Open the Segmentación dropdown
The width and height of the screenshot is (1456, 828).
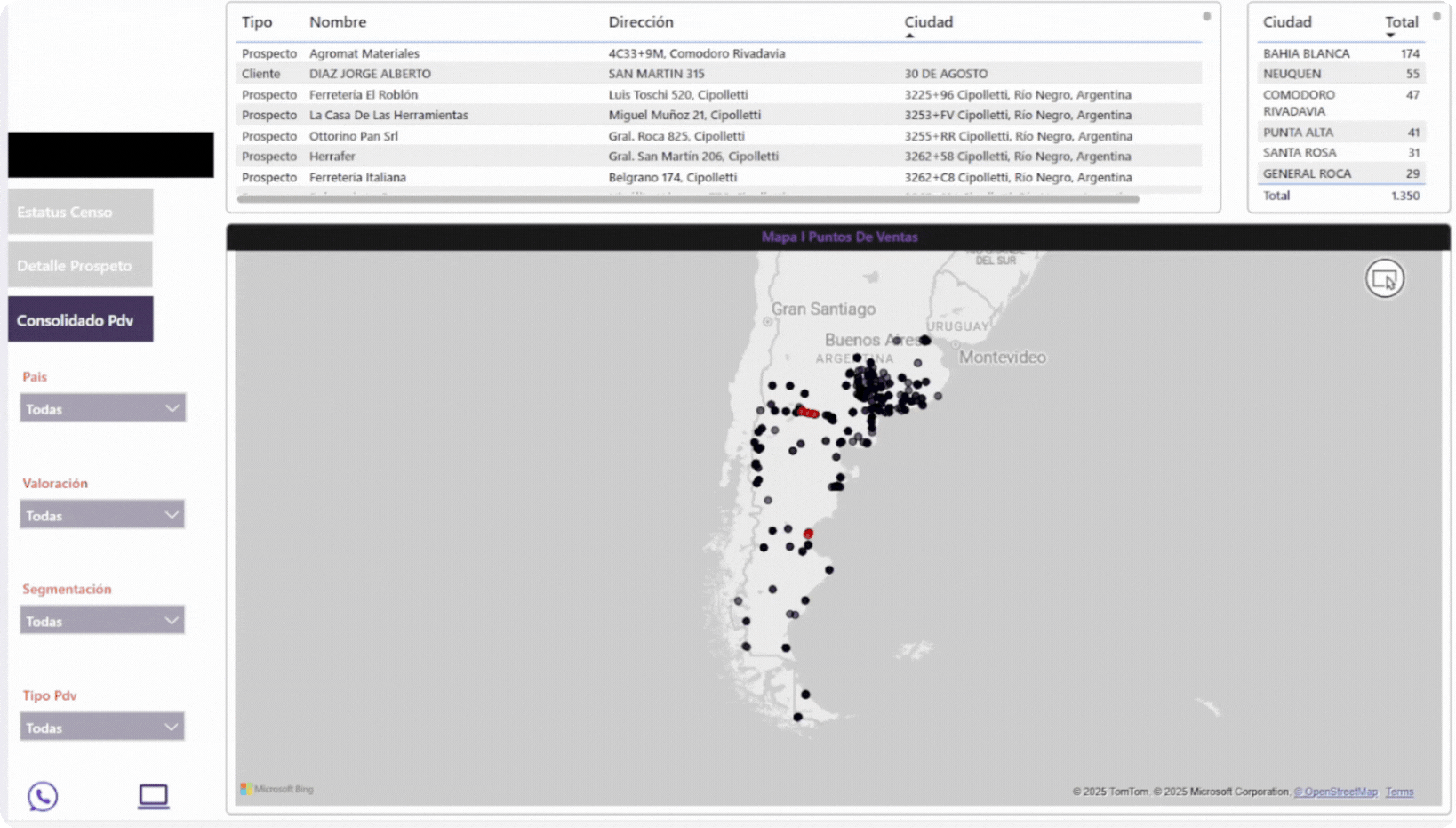102,621
